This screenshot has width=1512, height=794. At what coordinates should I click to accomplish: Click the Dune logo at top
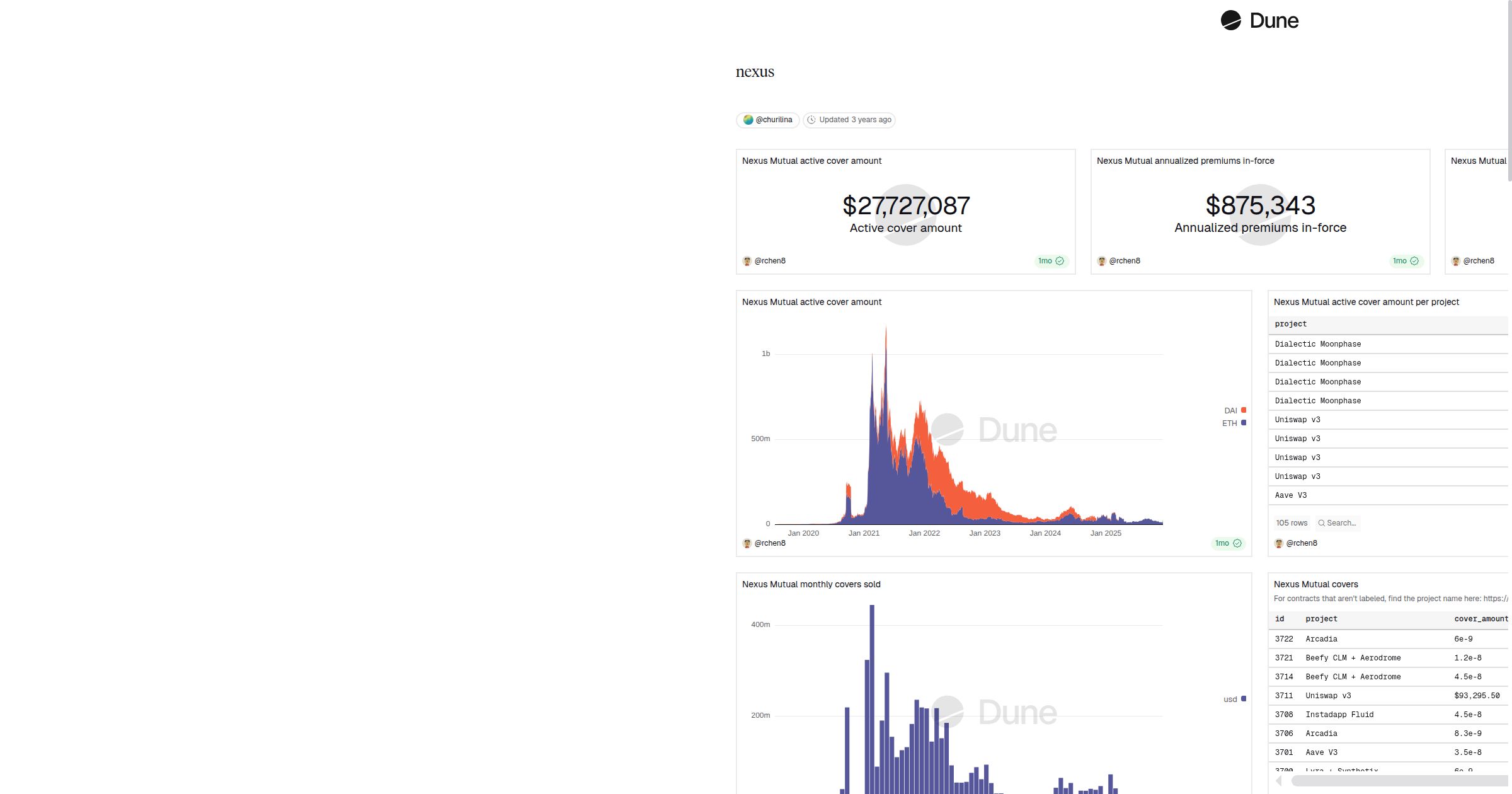1259,21
